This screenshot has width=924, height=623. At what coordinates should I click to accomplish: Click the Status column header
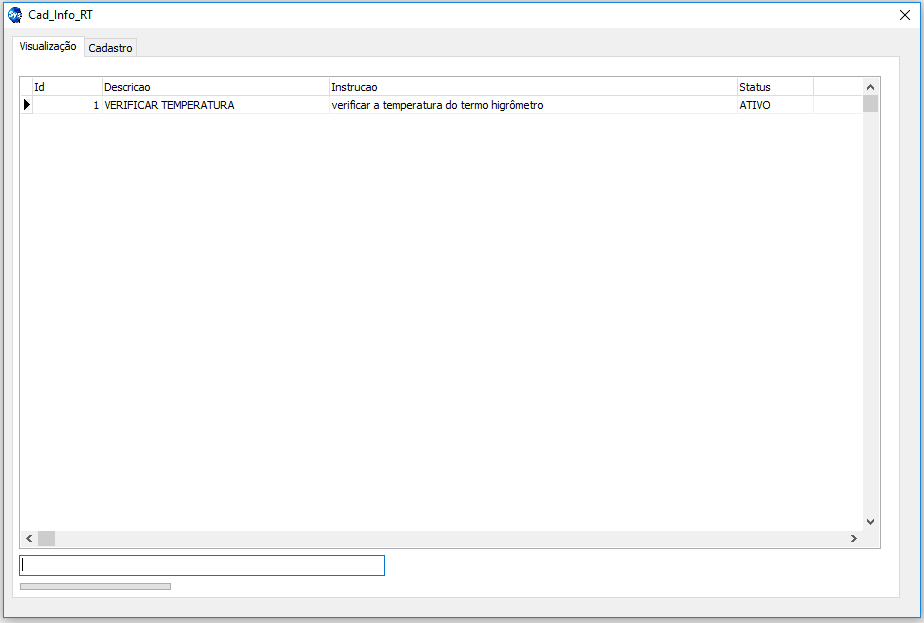pyautogui.click(x=774, y=87)
